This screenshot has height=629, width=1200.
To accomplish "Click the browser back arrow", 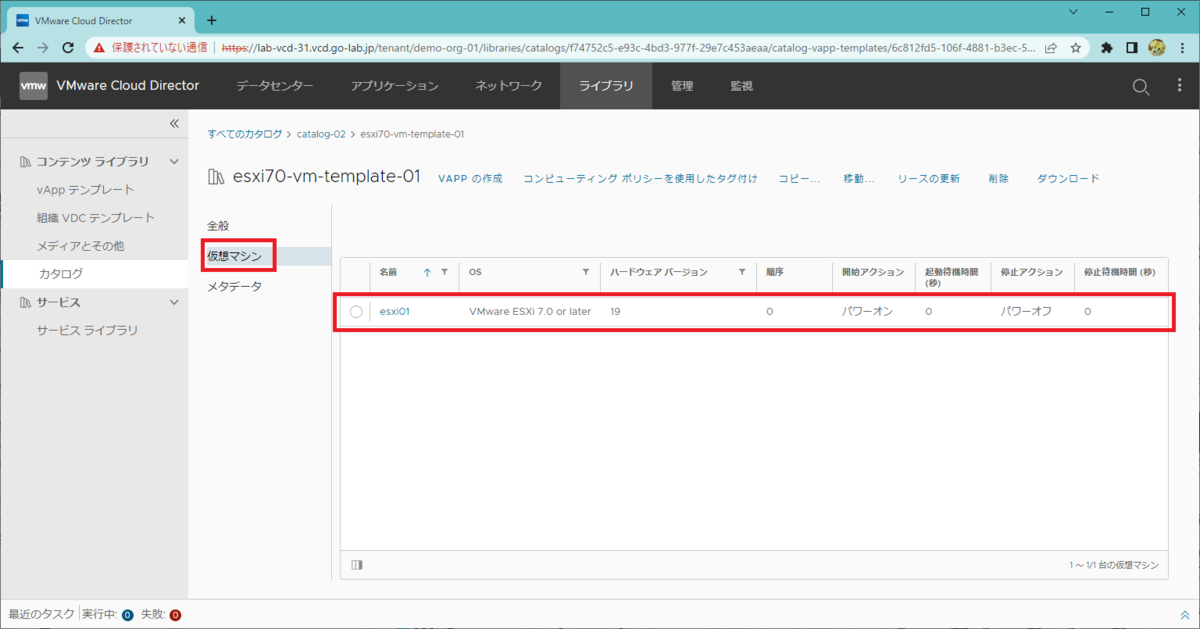I will (18, 47).
